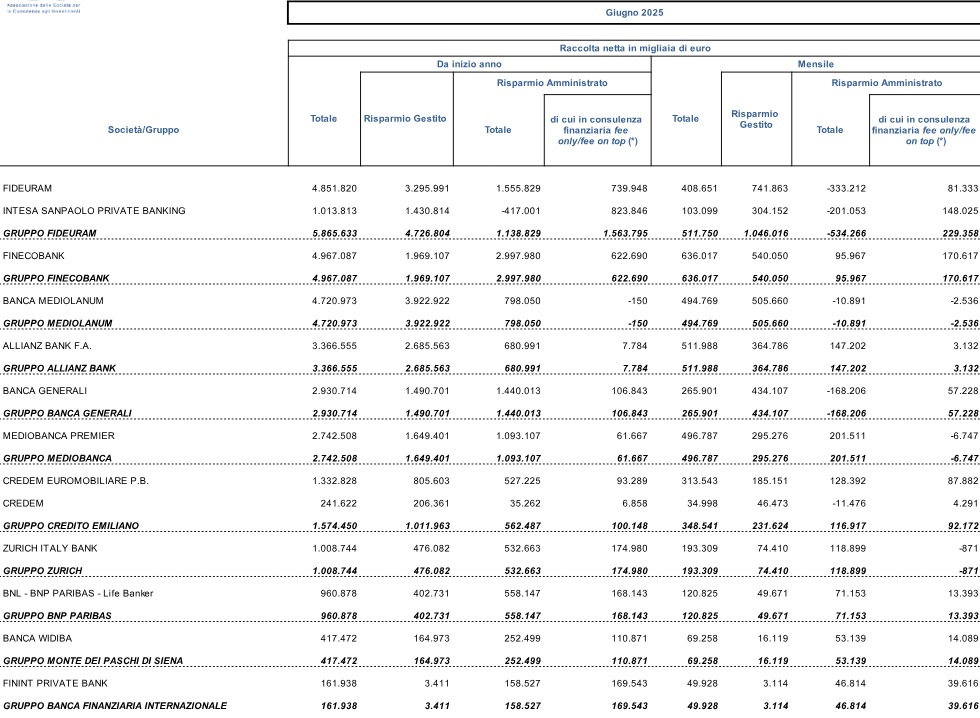
Task: Select the Società/Gruppo column header
Action: (x=143, y=130)
